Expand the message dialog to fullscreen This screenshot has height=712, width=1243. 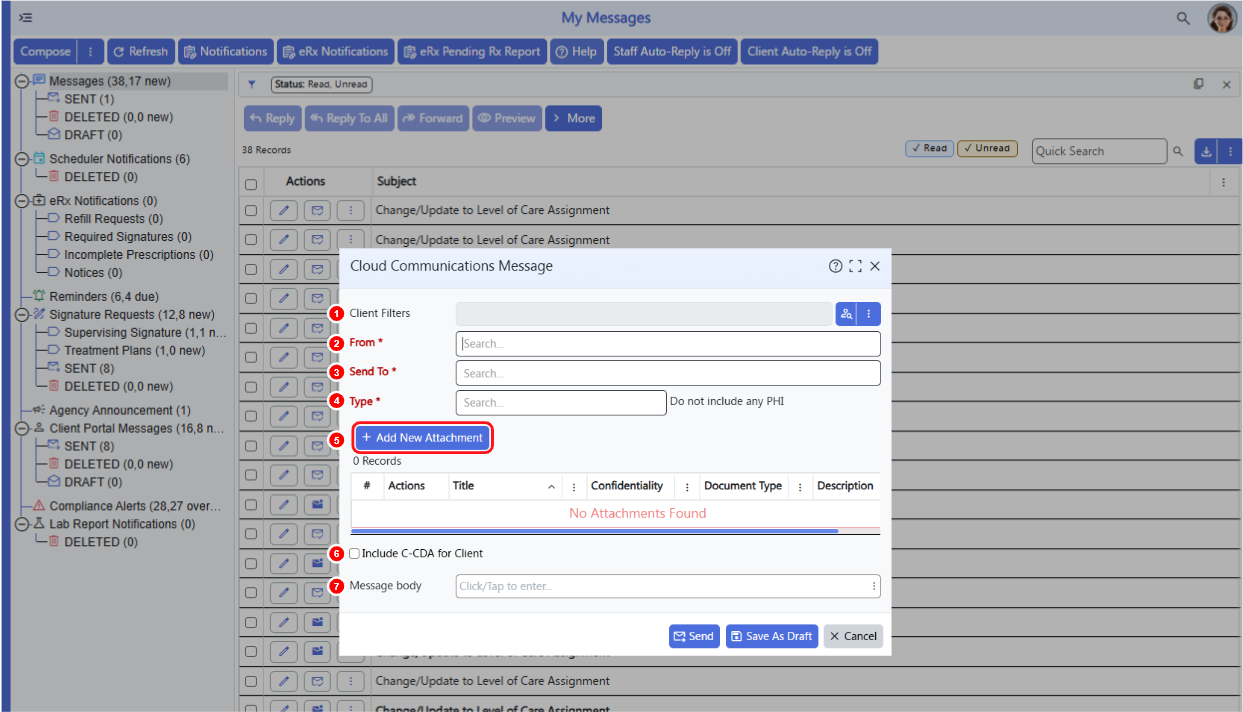[x=855, y=266]
